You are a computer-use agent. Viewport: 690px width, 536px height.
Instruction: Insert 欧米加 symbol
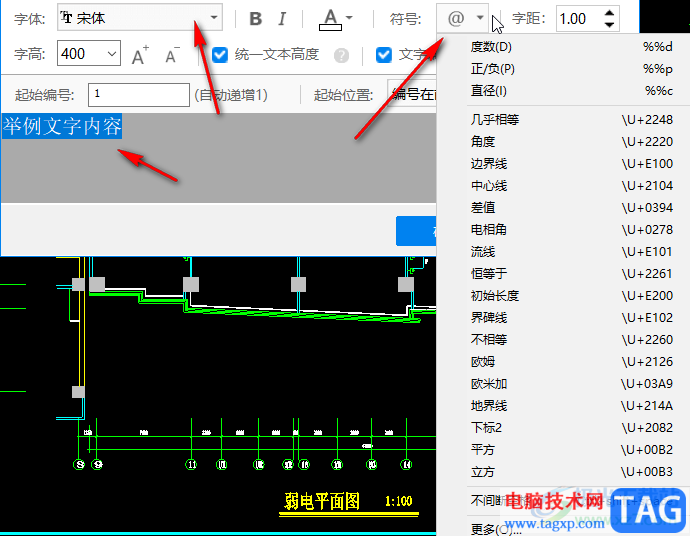point(571,384)
